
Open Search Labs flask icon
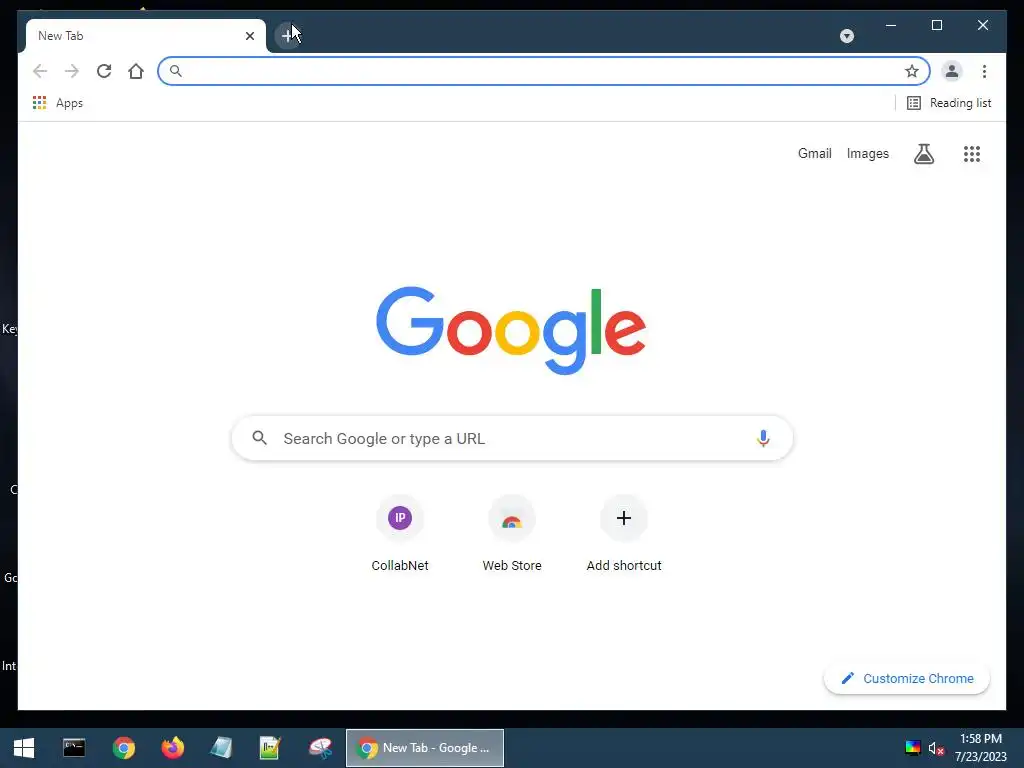point(923,154)
